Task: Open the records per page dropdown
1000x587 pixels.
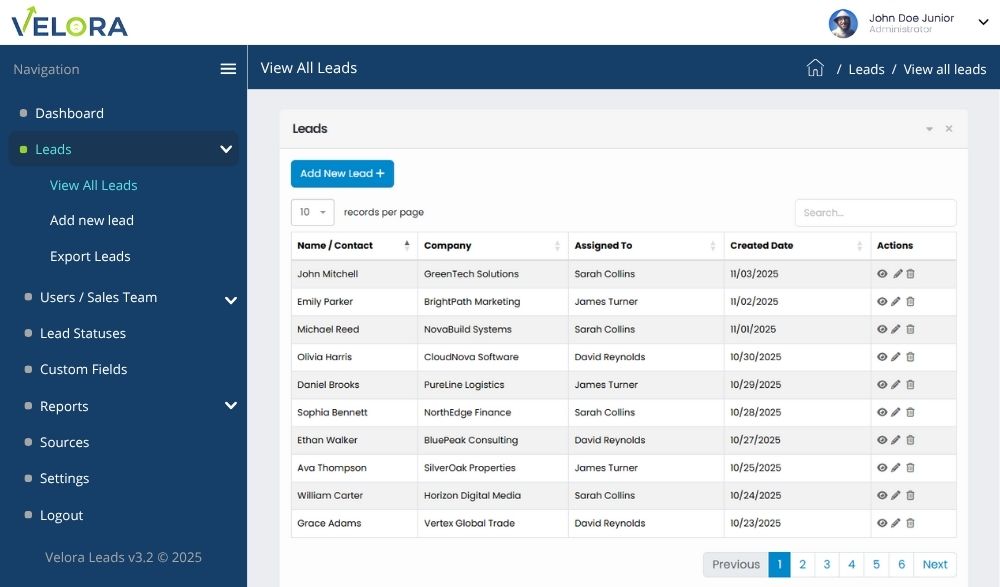Action: [312, 212]
